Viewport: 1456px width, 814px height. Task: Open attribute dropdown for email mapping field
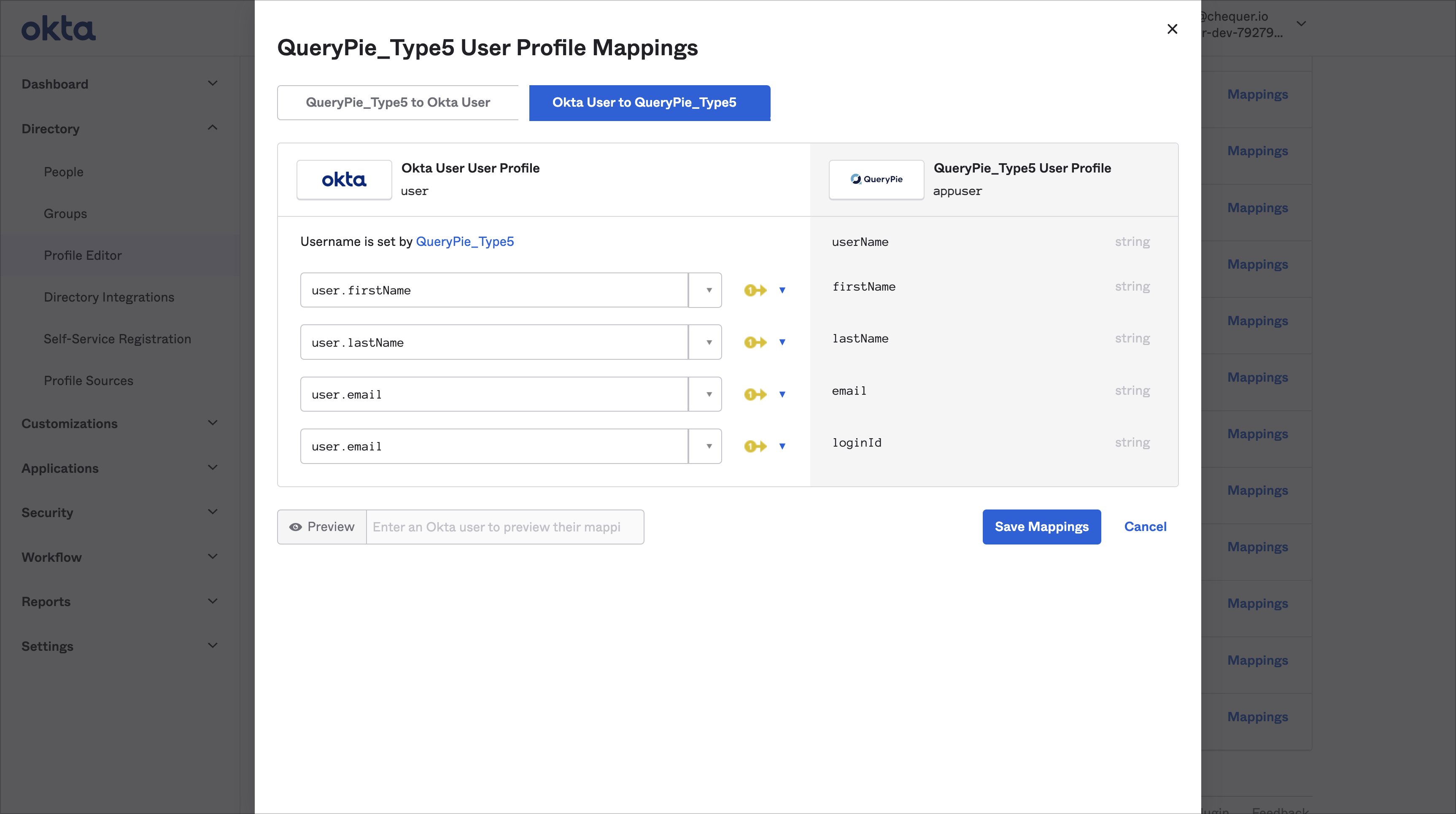point(705,394)
